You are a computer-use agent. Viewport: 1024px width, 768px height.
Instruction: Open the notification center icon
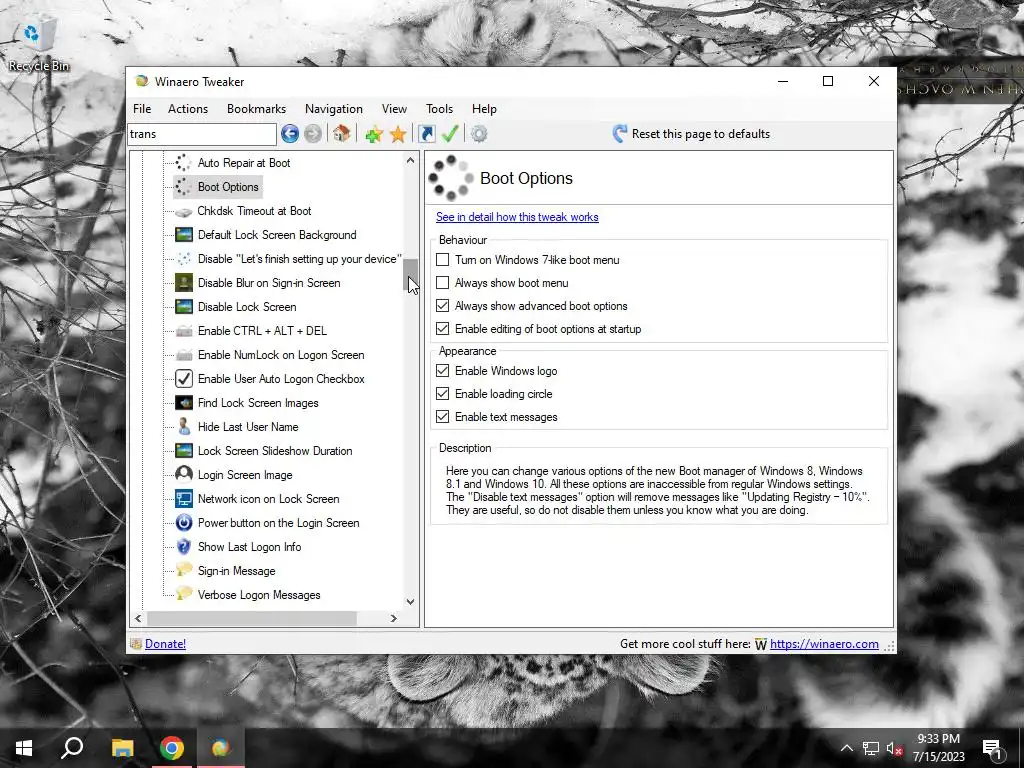pos(992,748)
